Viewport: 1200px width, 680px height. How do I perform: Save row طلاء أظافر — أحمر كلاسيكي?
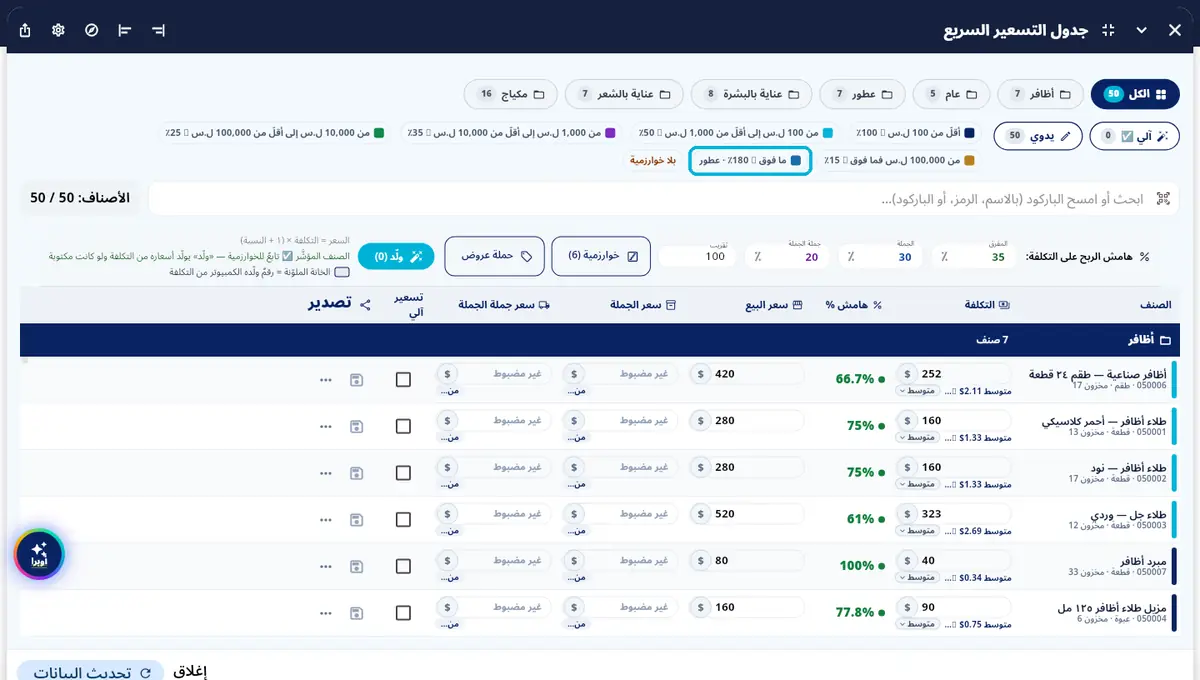[x=357, y=427]
